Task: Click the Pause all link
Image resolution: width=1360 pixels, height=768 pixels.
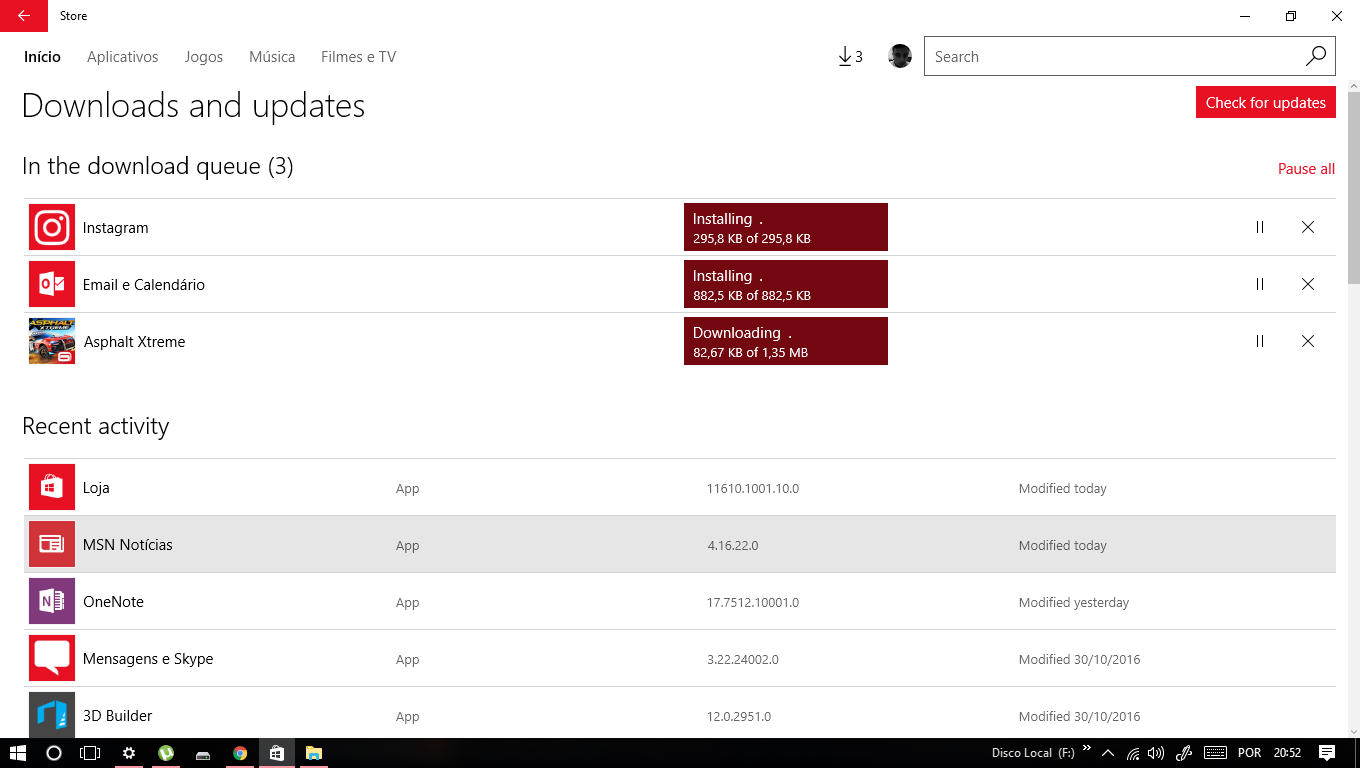Action: click(x=1306, y=169)
